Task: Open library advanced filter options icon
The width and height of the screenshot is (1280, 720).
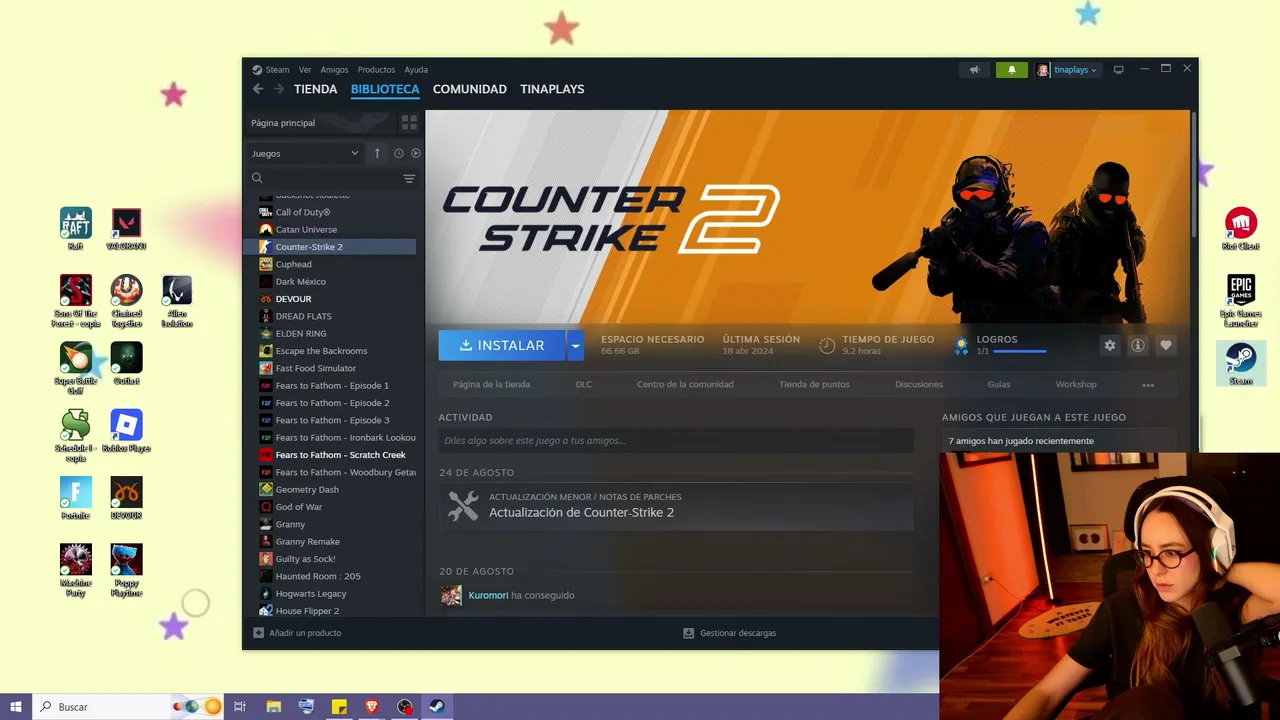Action: tap(409, 178)
